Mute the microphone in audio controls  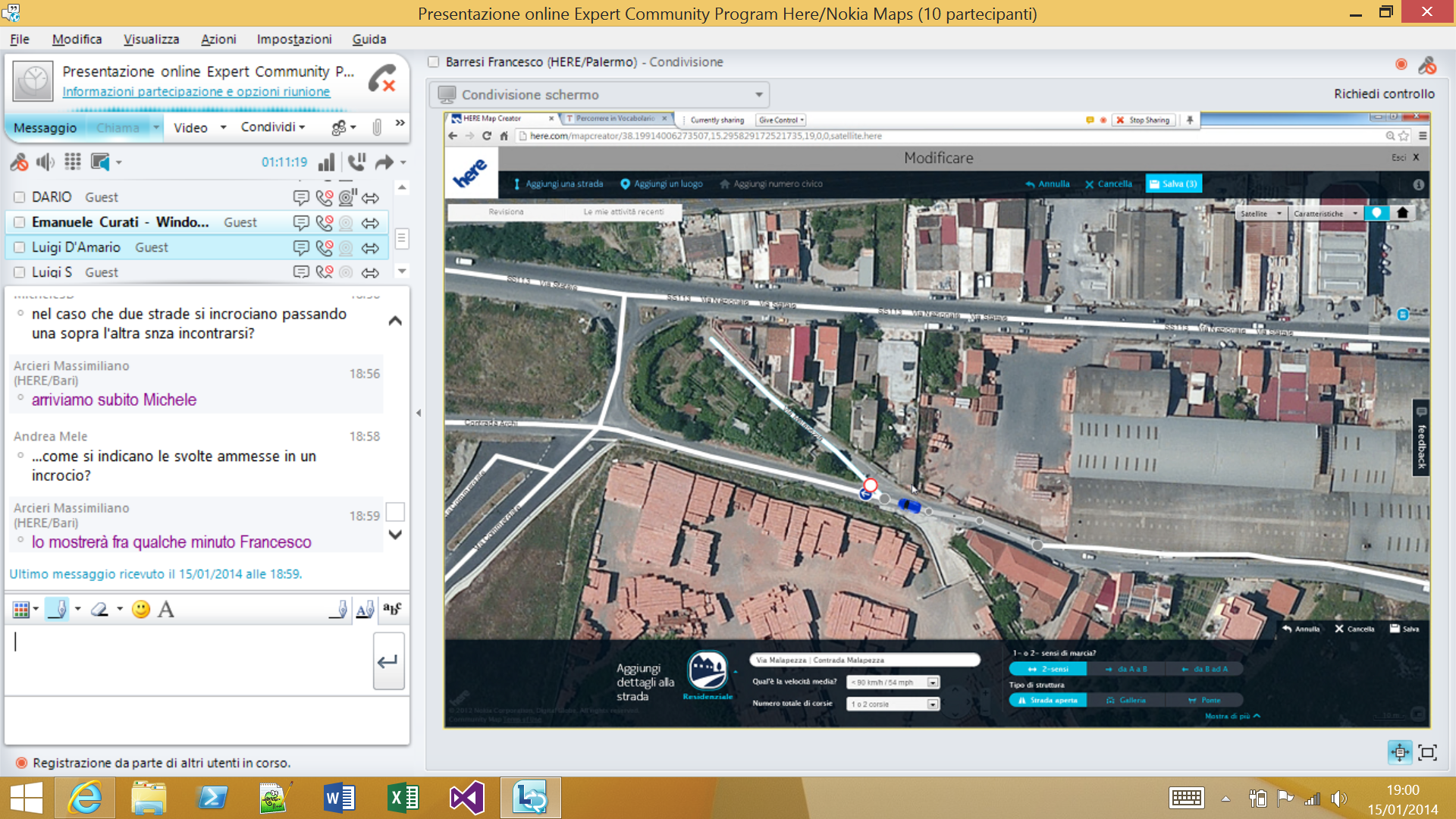(19, 162)
